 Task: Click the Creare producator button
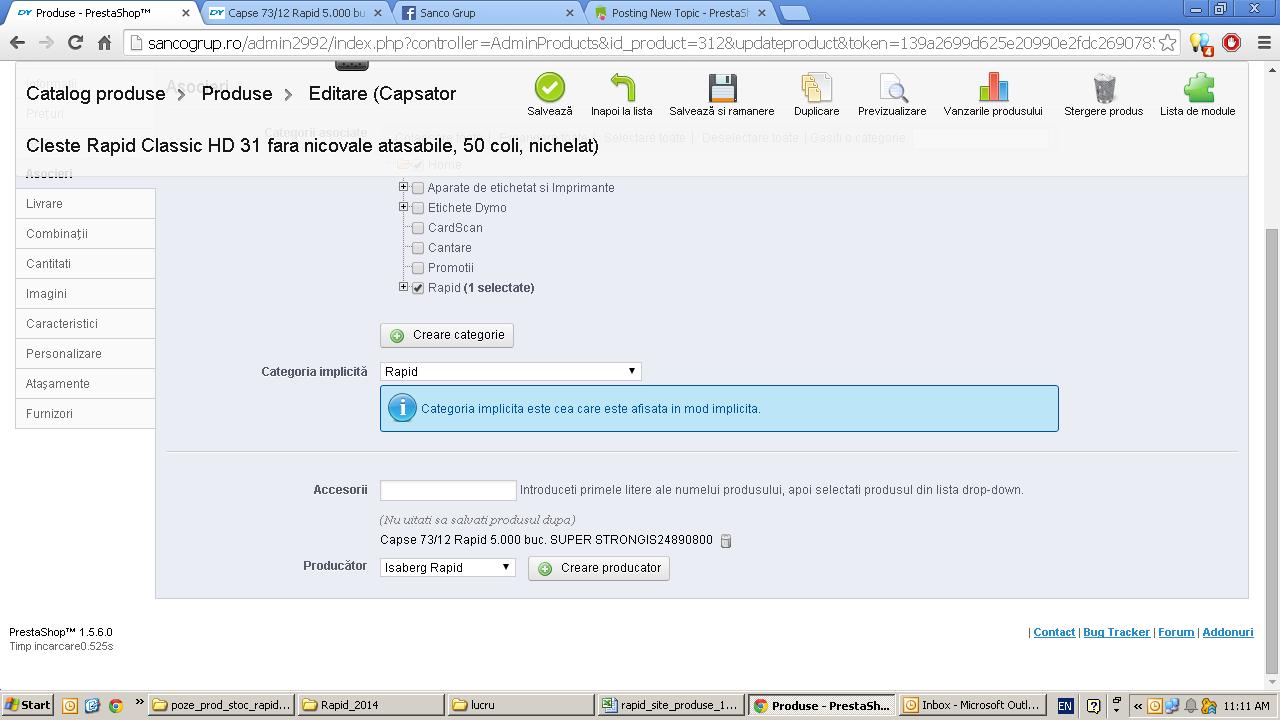[599, 568]
